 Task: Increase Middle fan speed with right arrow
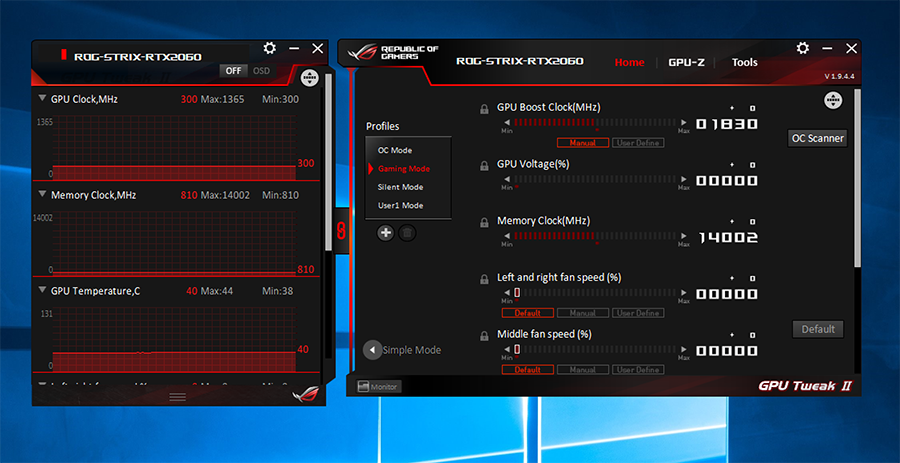click(684, 349)
